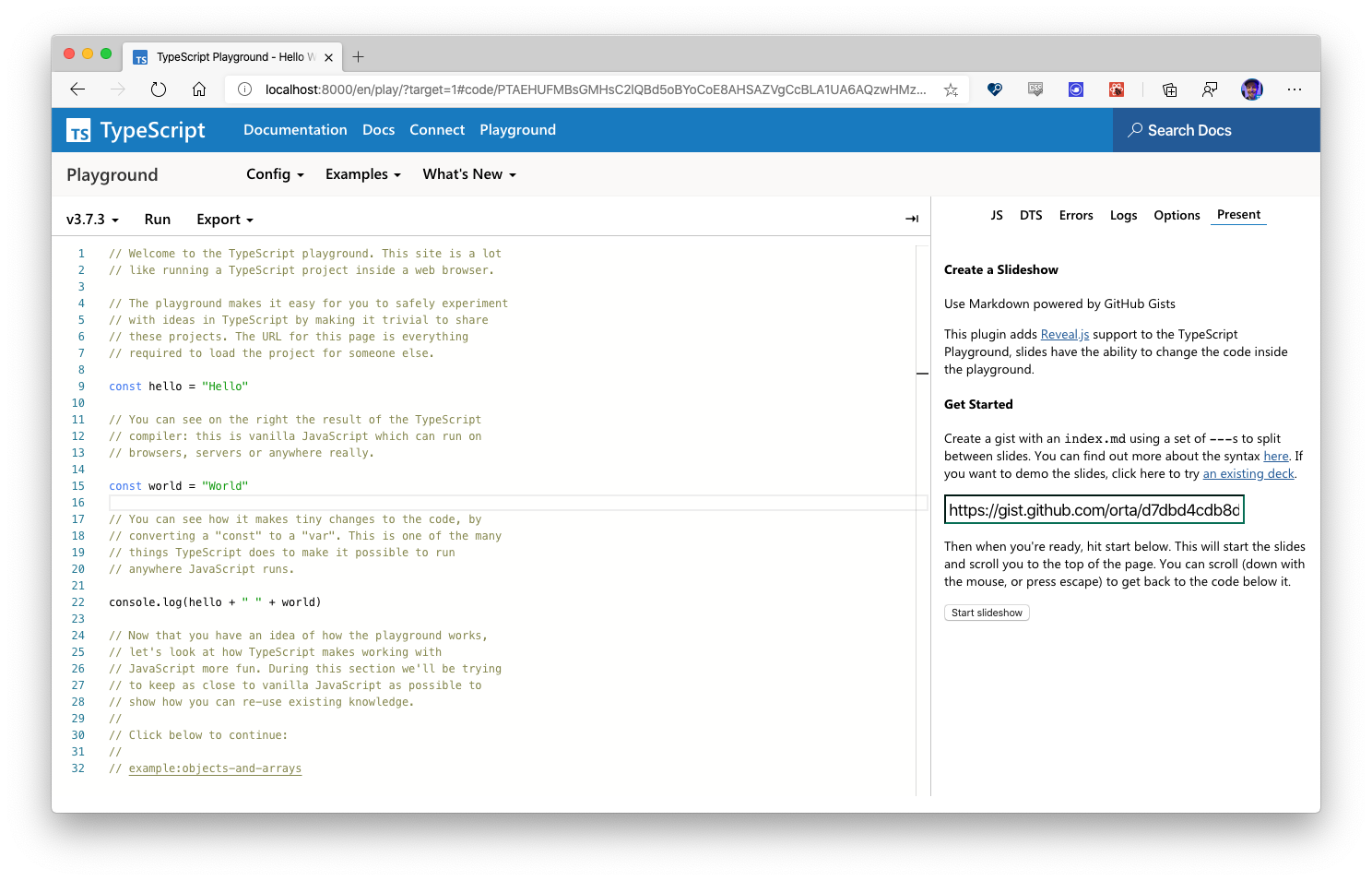Screen dimensions: 1372x881
Task: Open Playground in the navbar
Action: [x=517, y=130]
